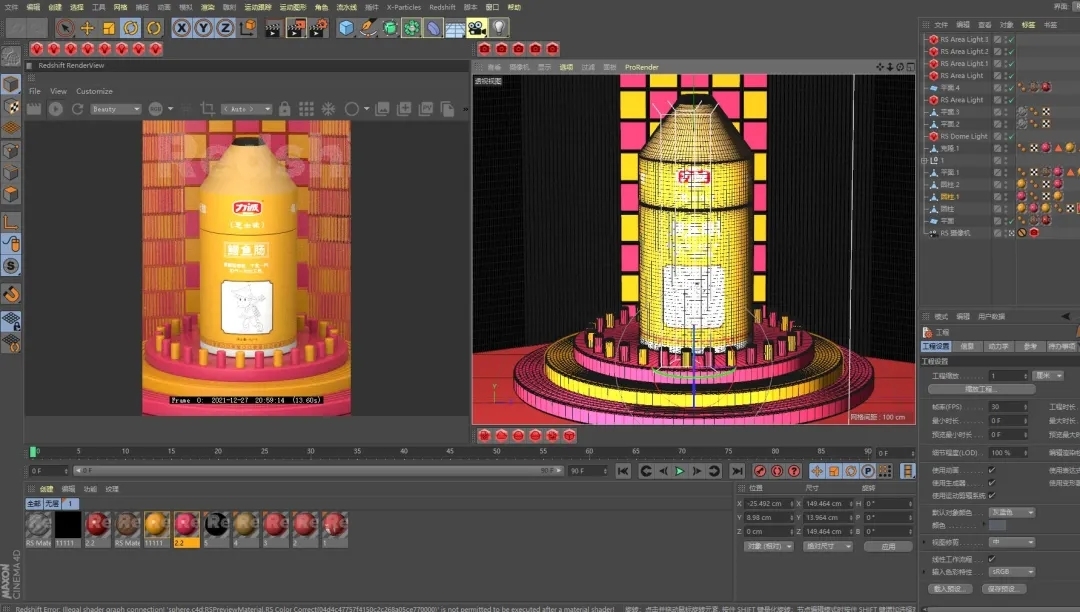The width and height of the screenshot is (1080, 612).
Task: Open the 视图修剪 dropdown
Action: tap(1012, 542)
